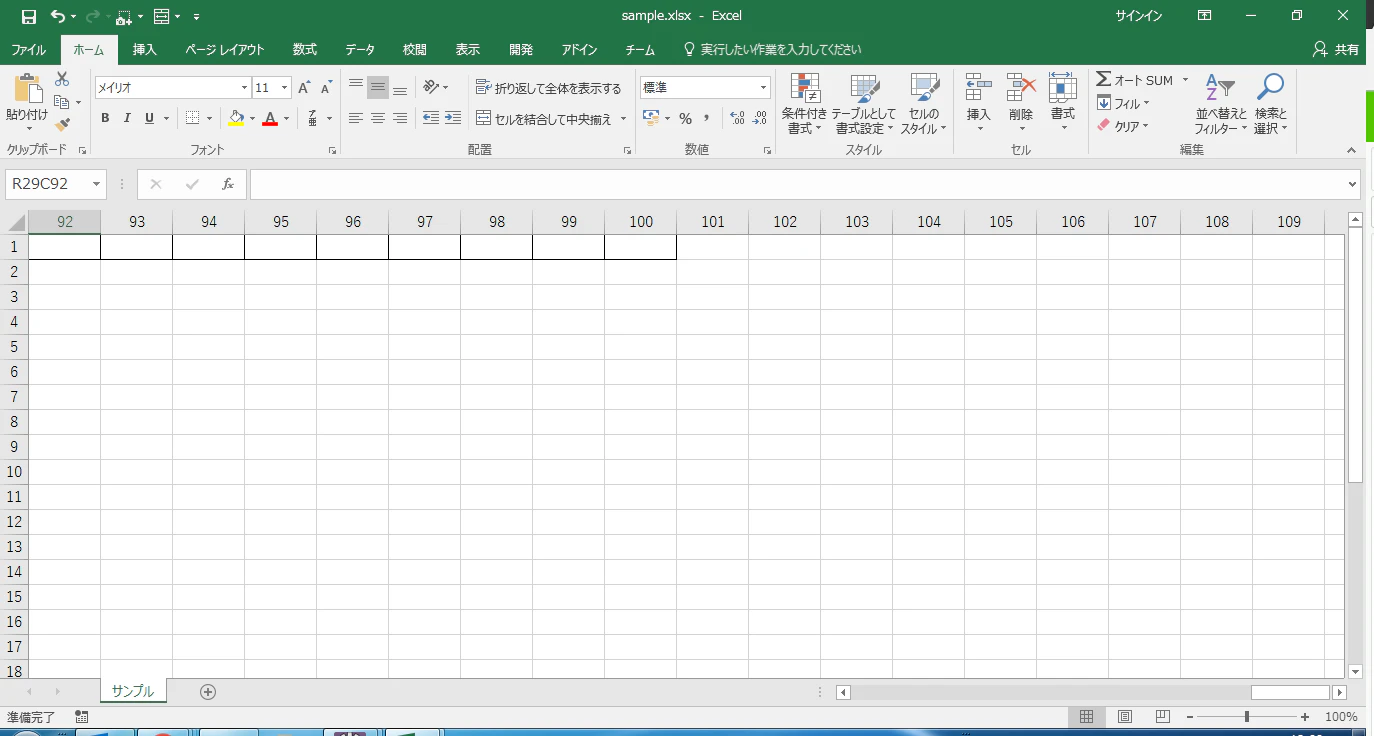The width and height of the screenshot is (1374, 736).
Task: Expand the Name Box dropdown R29C92
Action: coord(97,184)
